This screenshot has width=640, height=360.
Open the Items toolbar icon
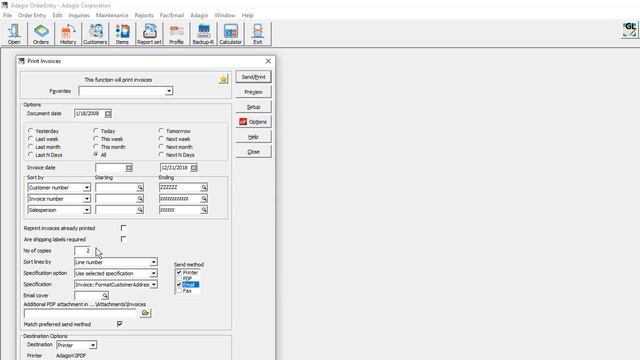tap(122, 34)
